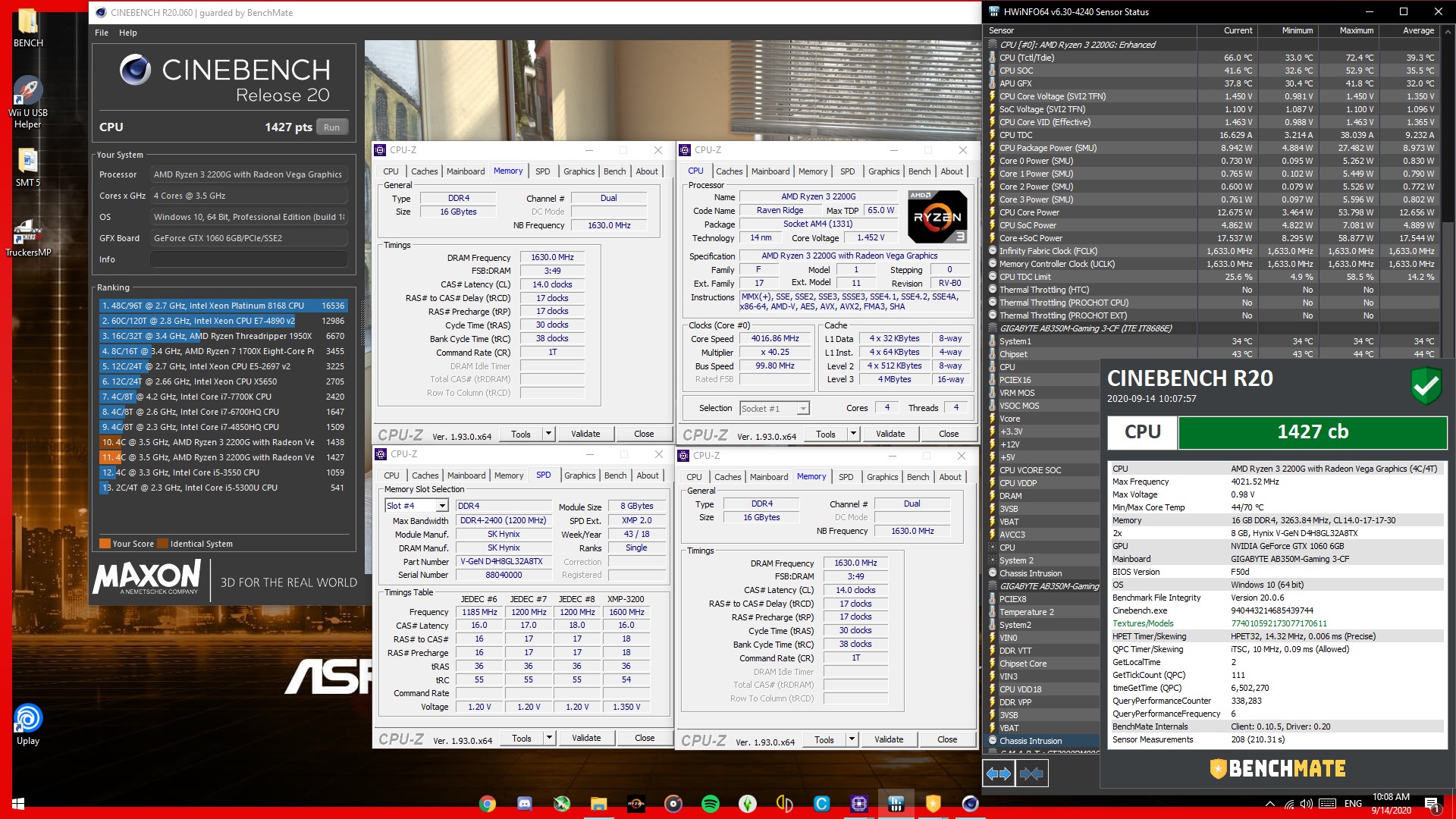Click Close in the top-right CPU-Z window
The height and width of the screenshot is (819, 1456).
[949, 434]
